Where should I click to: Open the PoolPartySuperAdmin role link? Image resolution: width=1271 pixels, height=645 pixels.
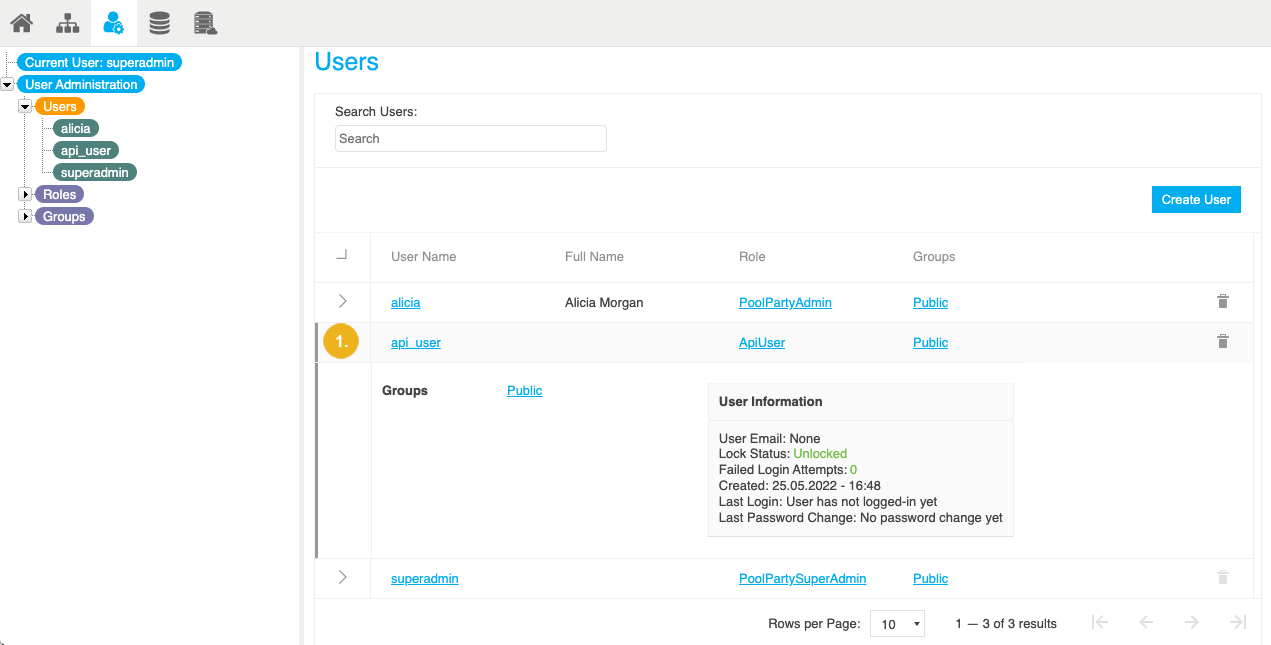coord(802,578)
